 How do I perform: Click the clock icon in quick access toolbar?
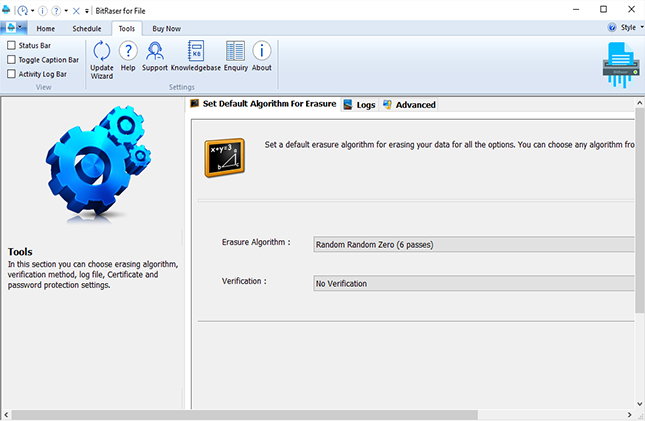23,11
